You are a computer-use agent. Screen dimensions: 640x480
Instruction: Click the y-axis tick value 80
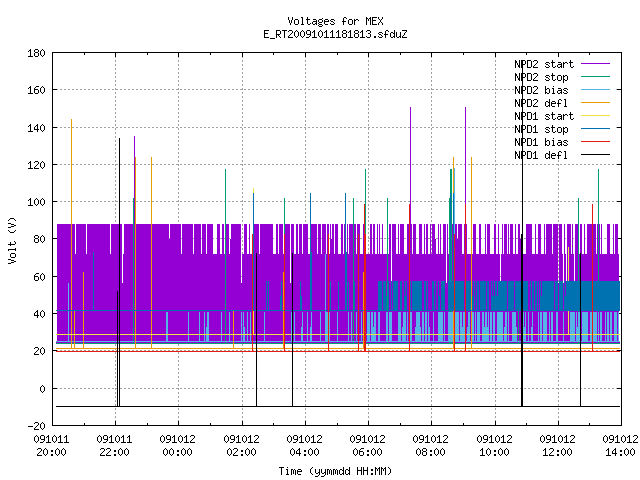click(40, 239)
